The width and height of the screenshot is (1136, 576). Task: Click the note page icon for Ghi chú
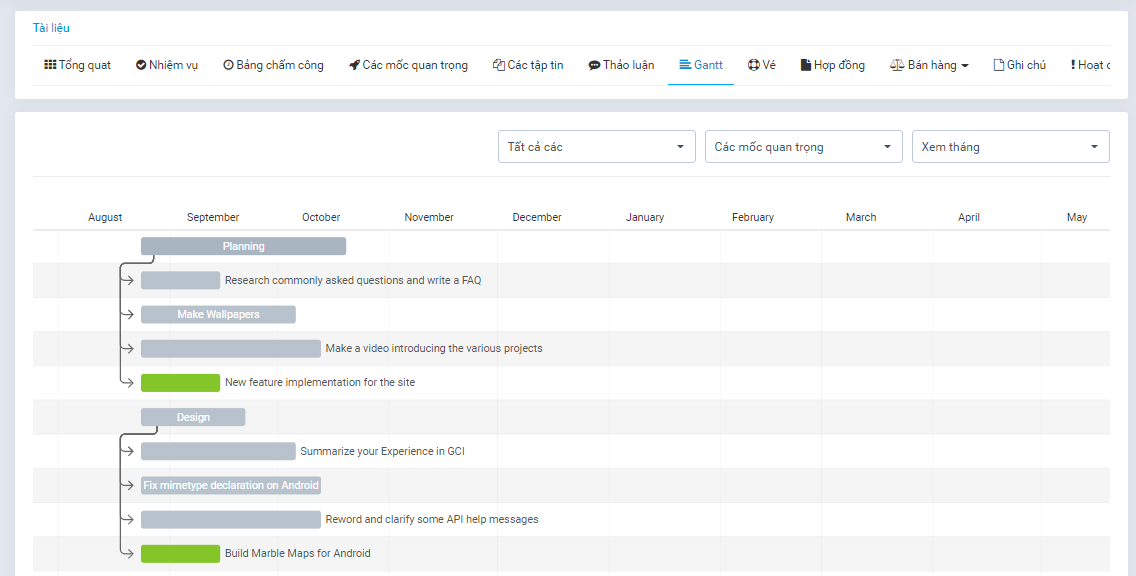coord(998,65)
